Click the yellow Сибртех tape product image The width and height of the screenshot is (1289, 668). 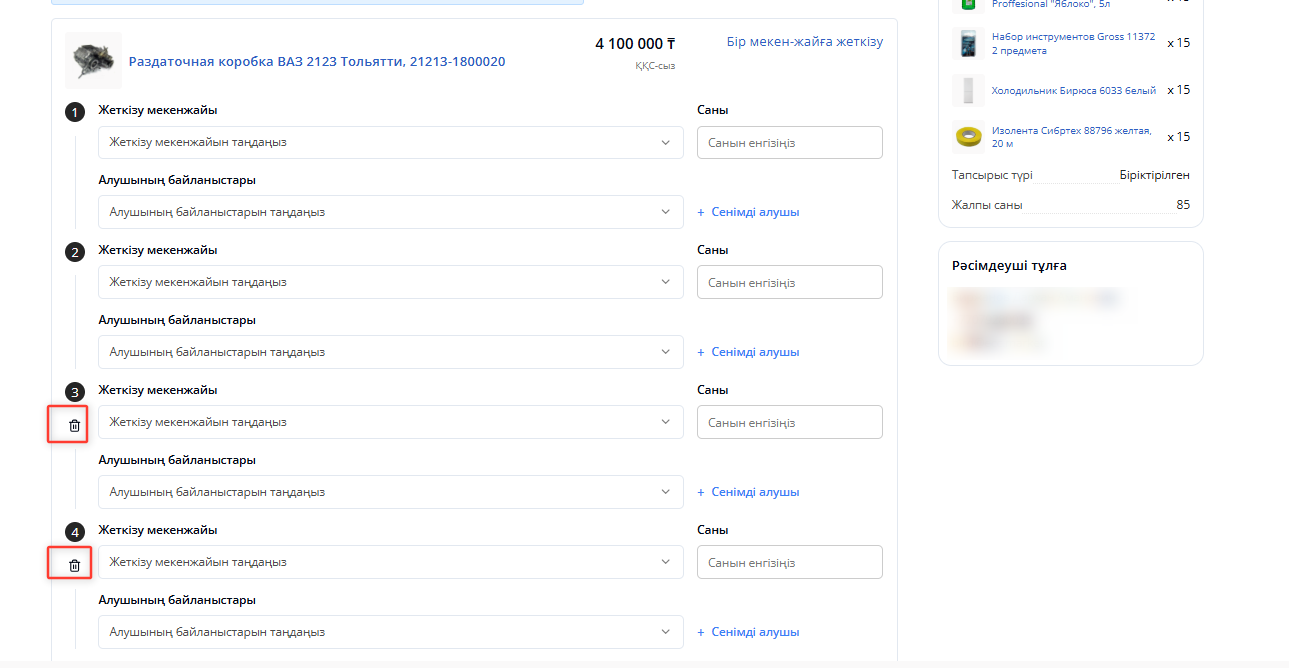(967, 136)
